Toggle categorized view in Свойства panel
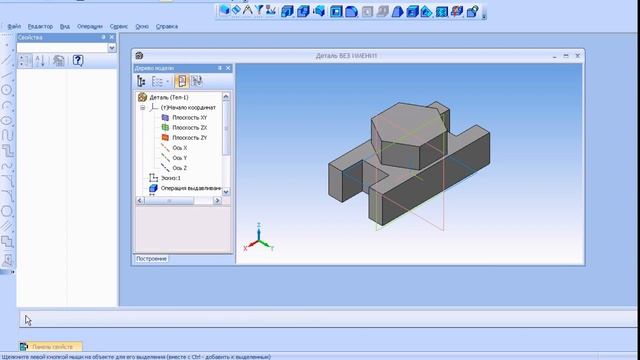640x360 pixels. tap(25, 61)
